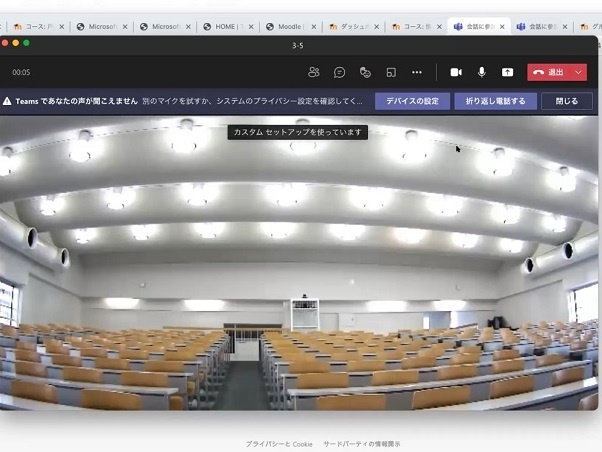The width and height of the screenshot is (602, 452).
Task: Close the HOME browser tab
Action: click(251, 26)
